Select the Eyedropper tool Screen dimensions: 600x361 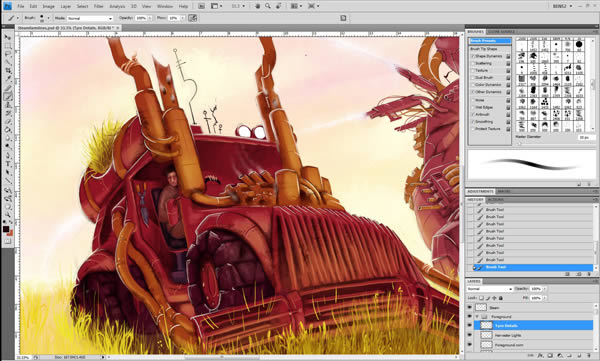8,79
